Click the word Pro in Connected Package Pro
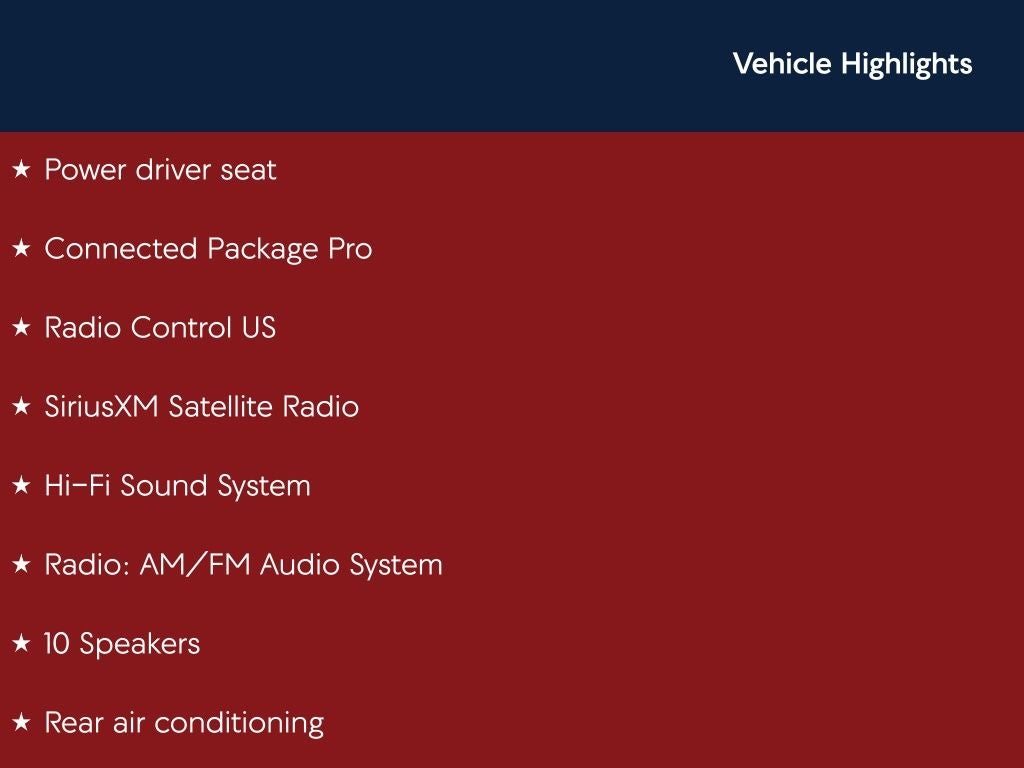Screen dimensions: 1024x768 click(350, 249)
